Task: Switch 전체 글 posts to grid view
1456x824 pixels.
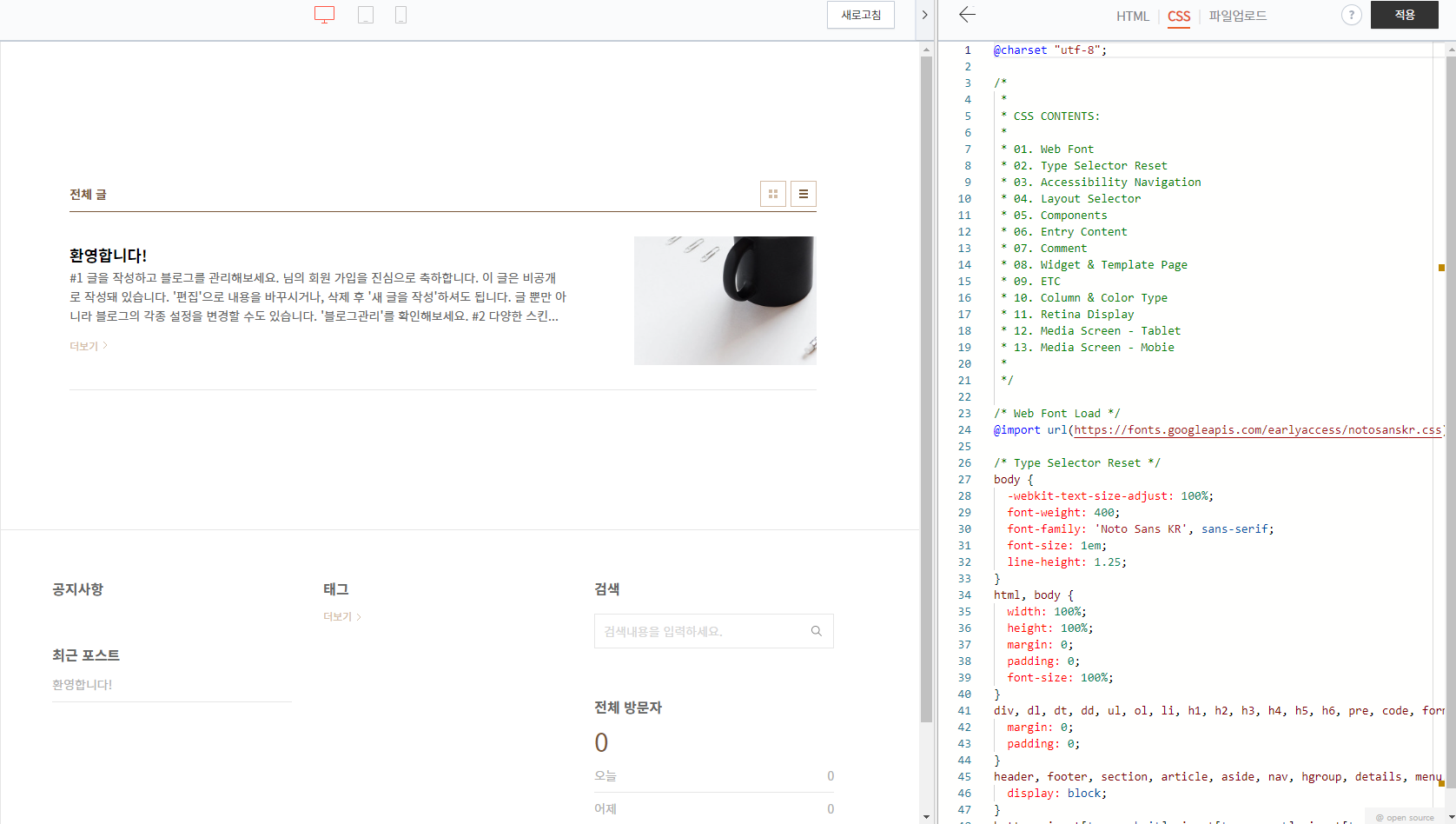Action: coord(772,193)
